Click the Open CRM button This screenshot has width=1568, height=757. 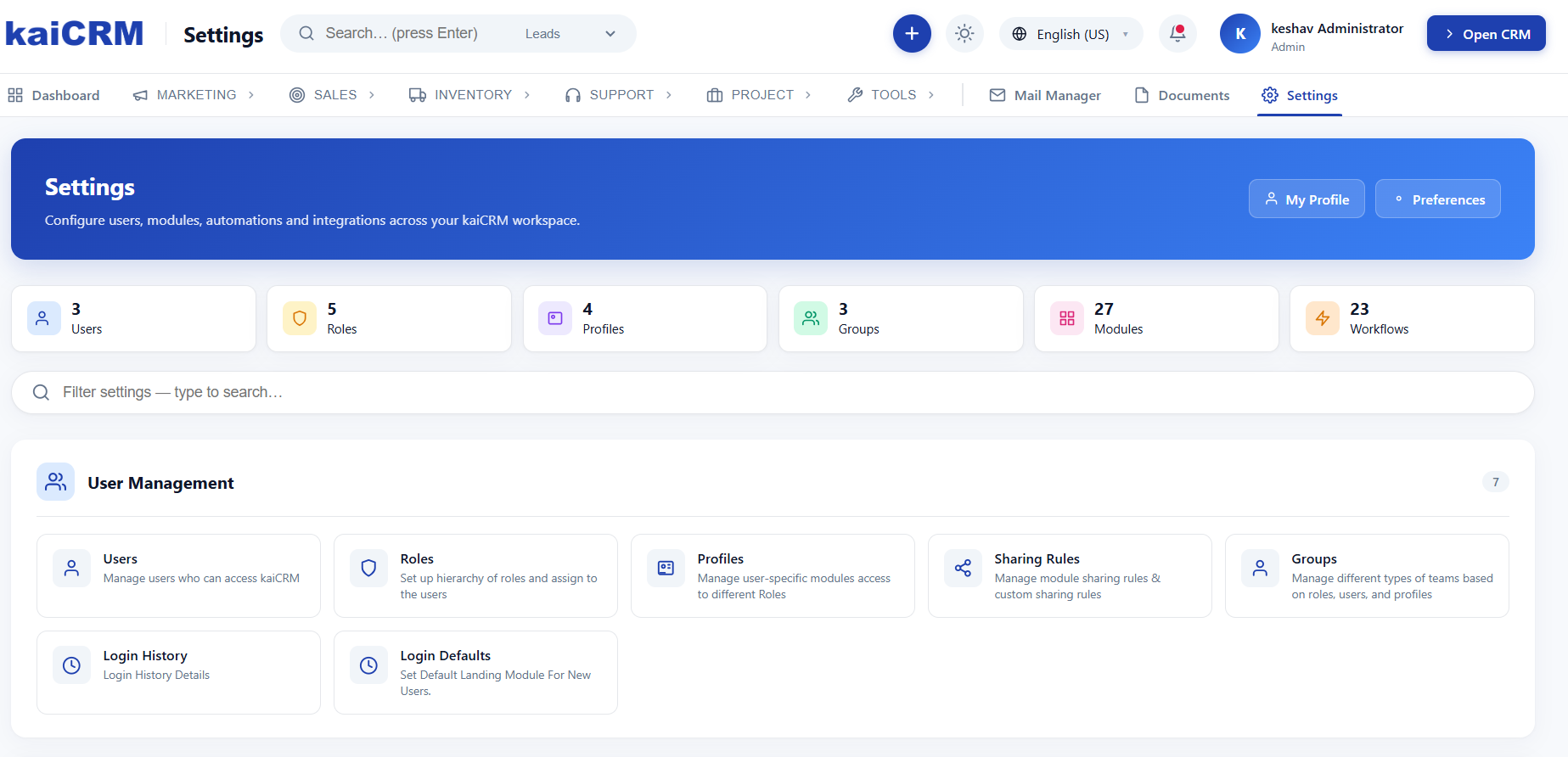tap(1487, 34)
